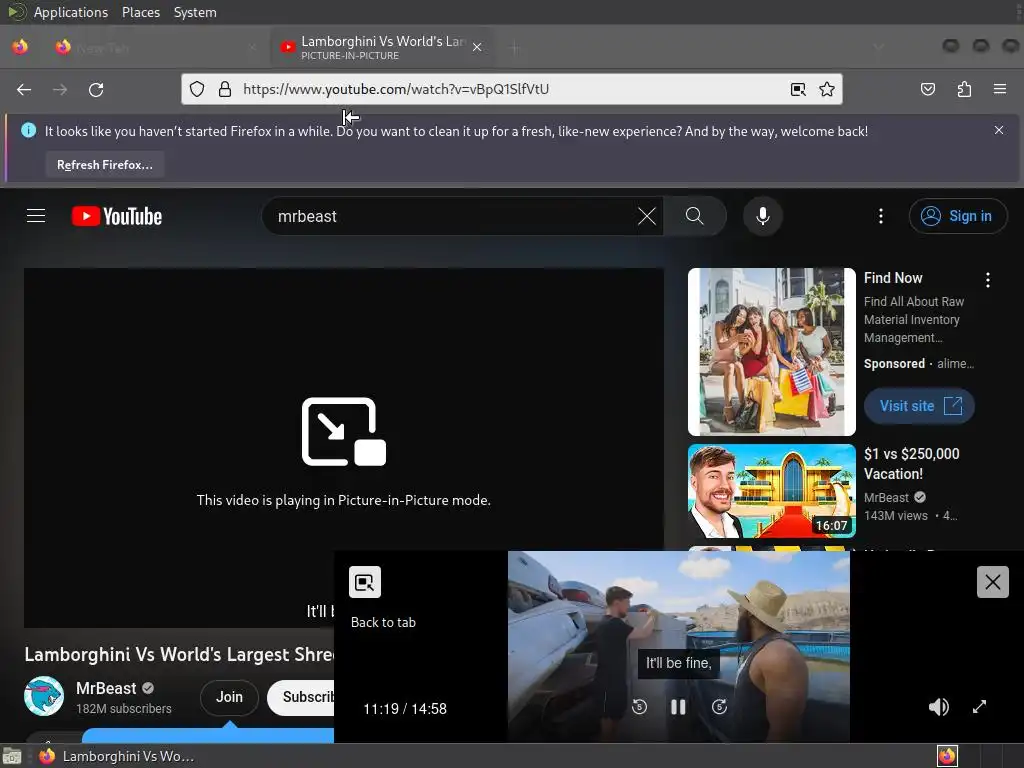
Task: Select the Lamborghini Vs Wo... taskbar entry
Action: (118, 756)
